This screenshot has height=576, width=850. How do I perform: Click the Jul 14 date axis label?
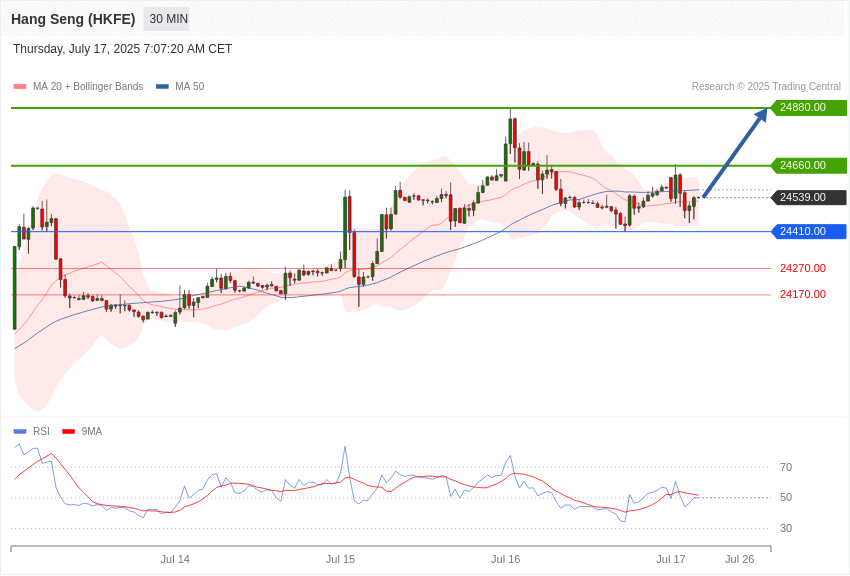175,559
